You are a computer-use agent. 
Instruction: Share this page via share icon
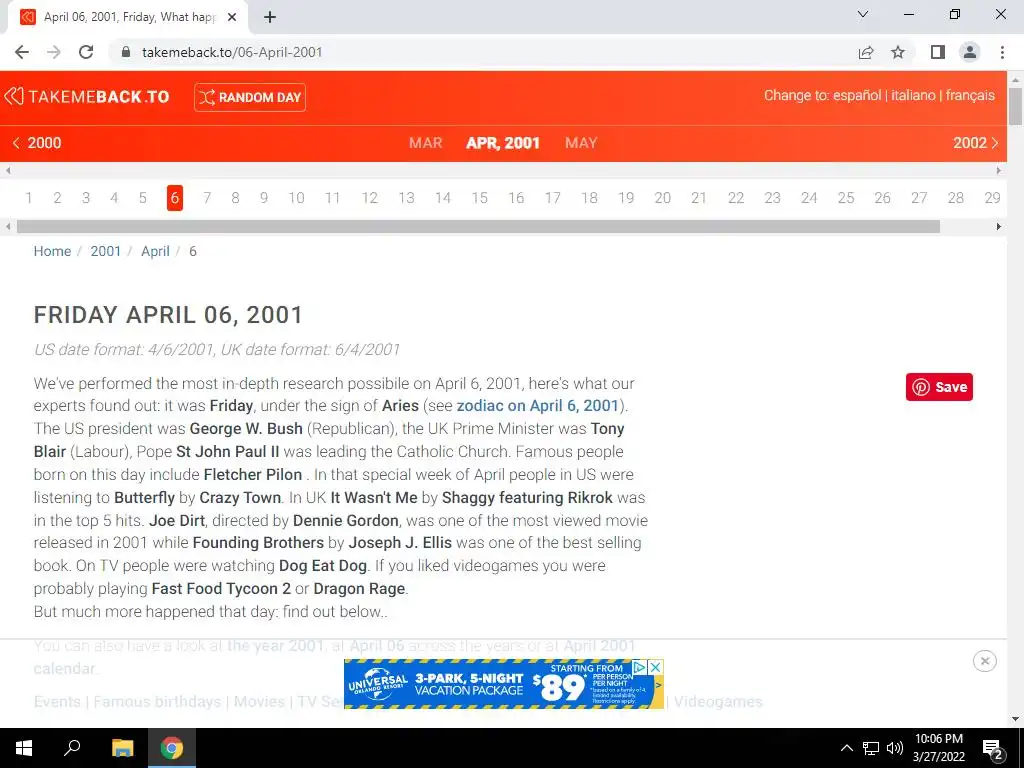point(866,52)
